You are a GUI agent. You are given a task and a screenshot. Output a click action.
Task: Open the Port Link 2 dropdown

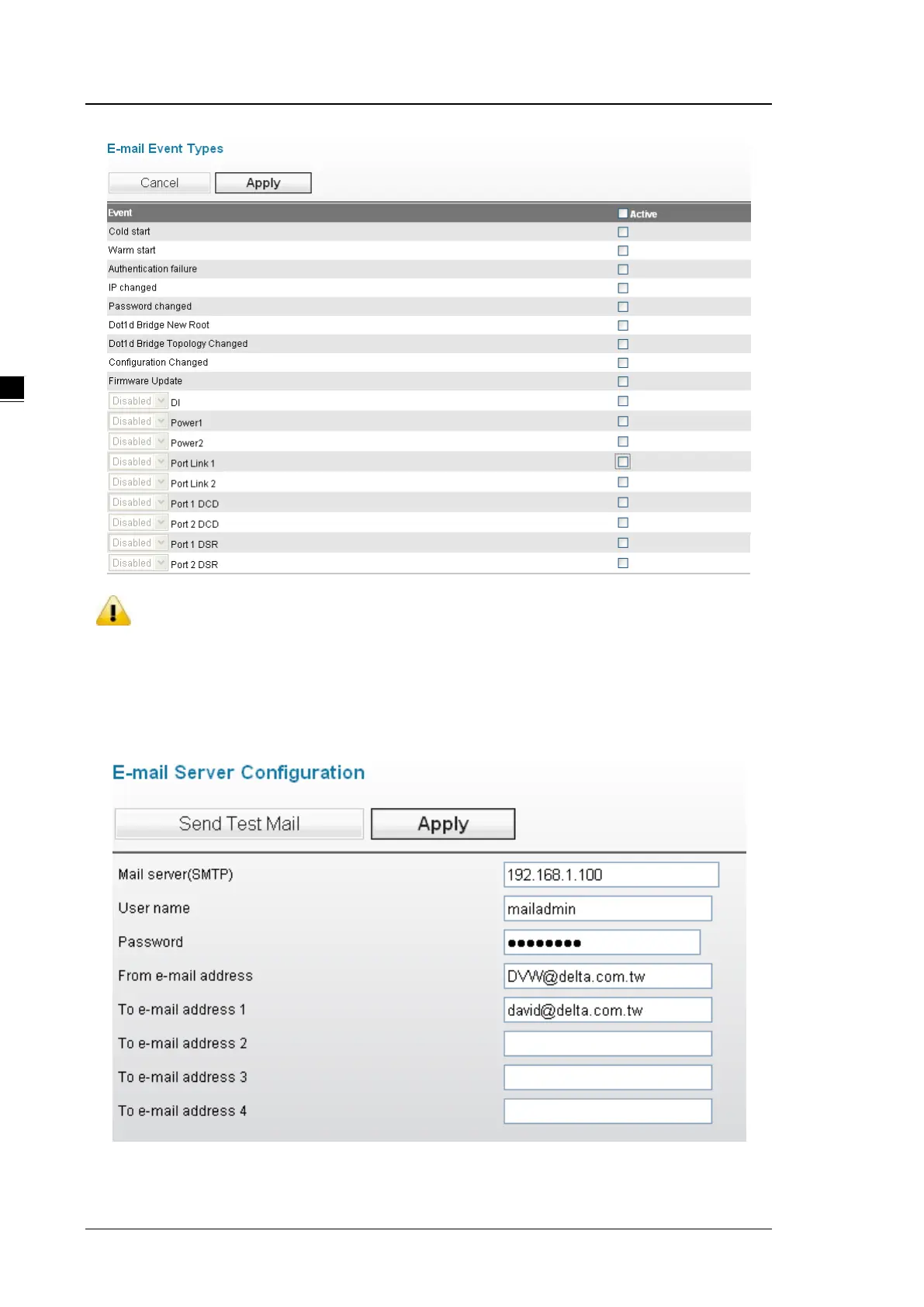point(138,482)
